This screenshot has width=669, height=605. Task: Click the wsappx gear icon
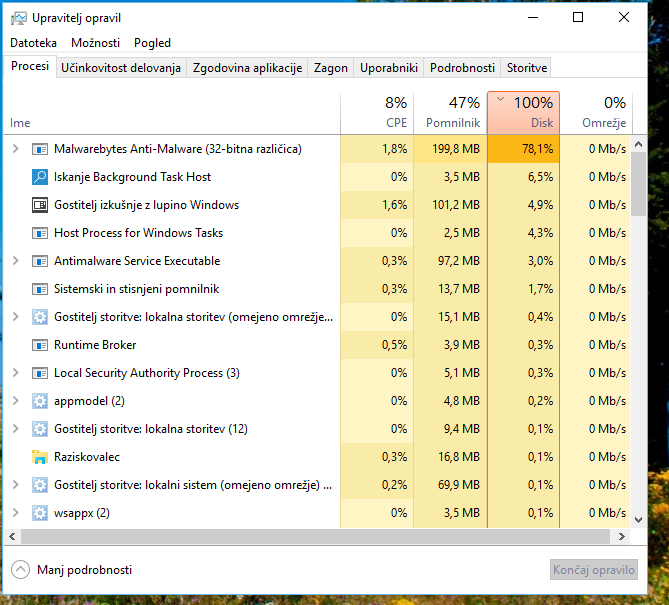(x=40, y=513)
